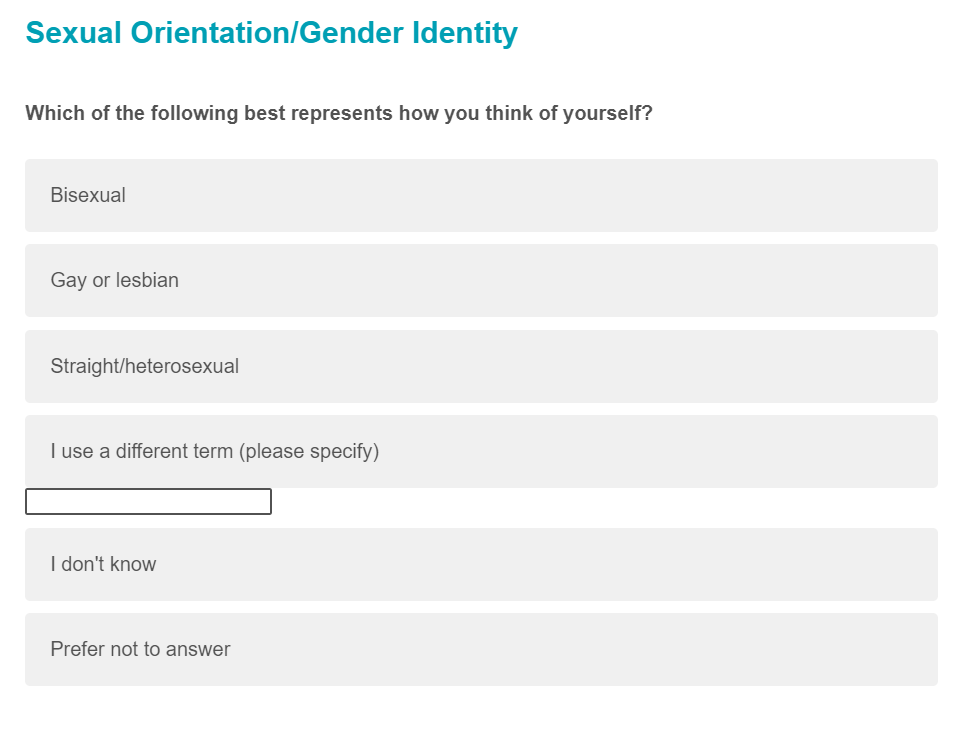
Task: Click the "Bisexual" label text
Action: pyautogui.click(x=88, y=195)
